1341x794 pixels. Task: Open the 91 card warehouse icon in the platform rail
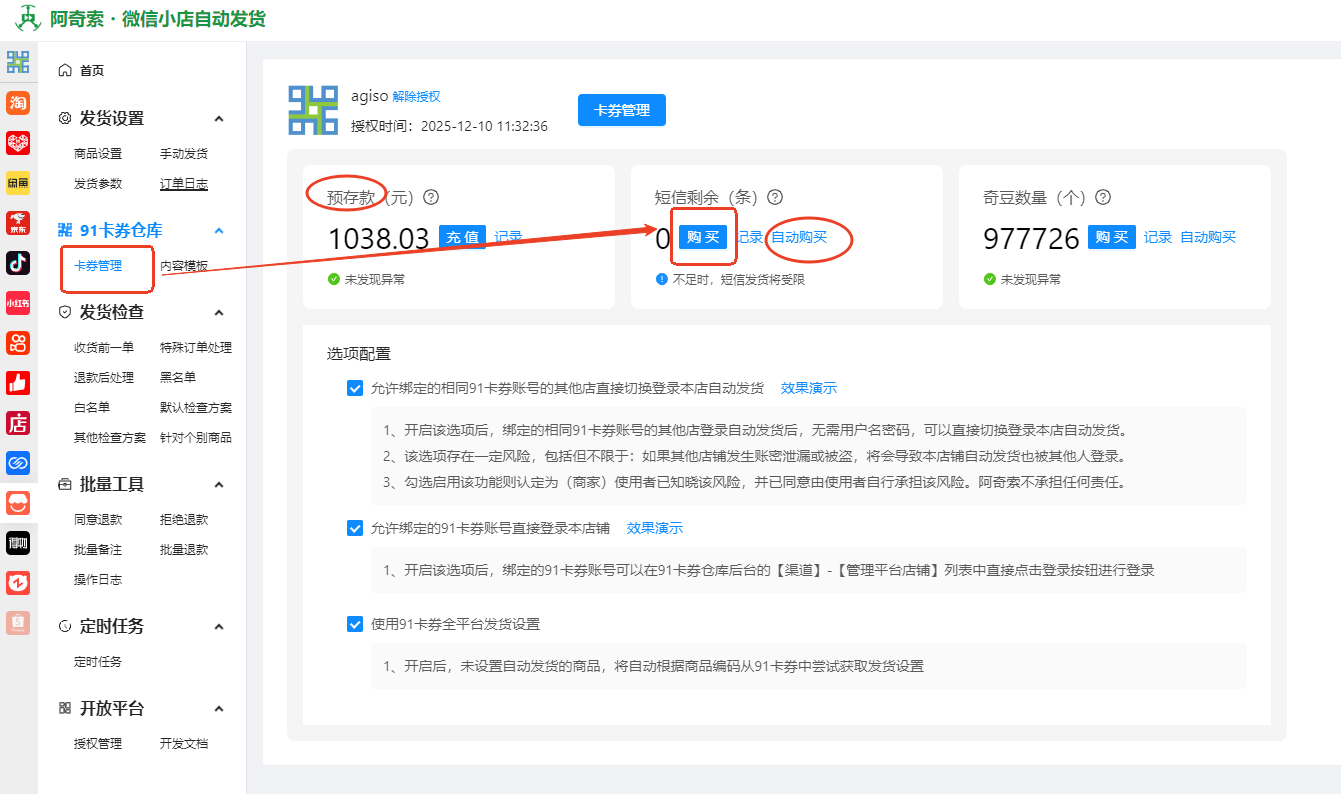[x=18, y=62]
